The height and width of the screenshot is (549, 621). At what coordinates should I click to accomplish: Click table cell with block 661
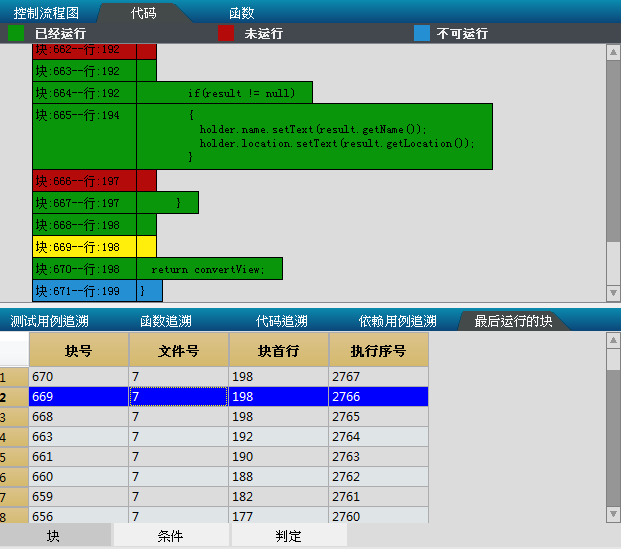click(79, 456)
